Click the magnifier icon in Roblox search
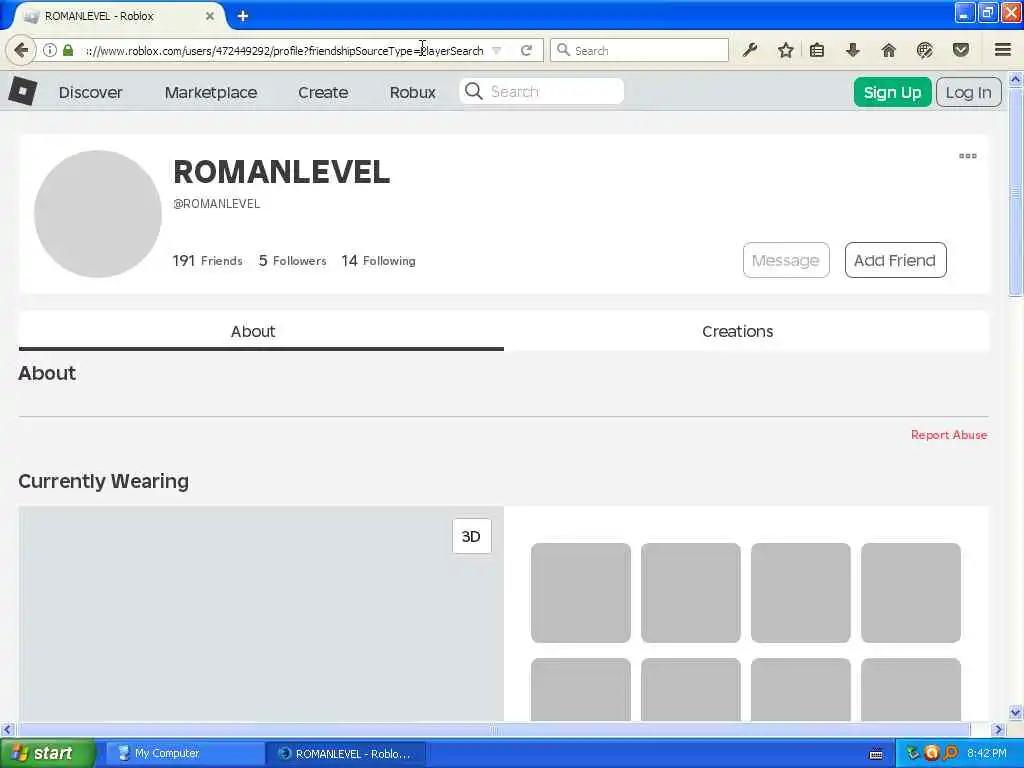 pos(474,91)
